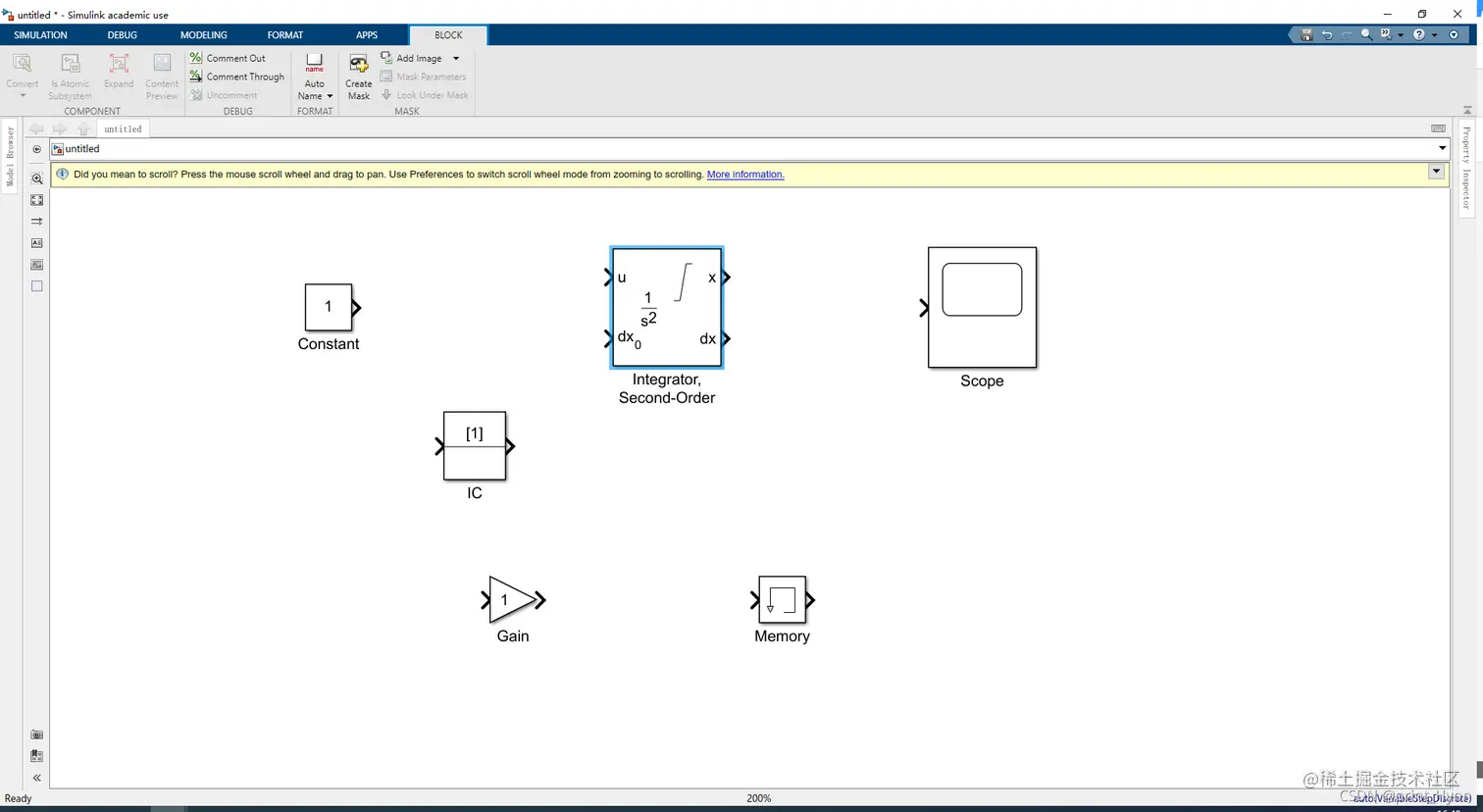Open the Model Browser side panel
Screen dimensions: 1483x812
tap(11, 155)
